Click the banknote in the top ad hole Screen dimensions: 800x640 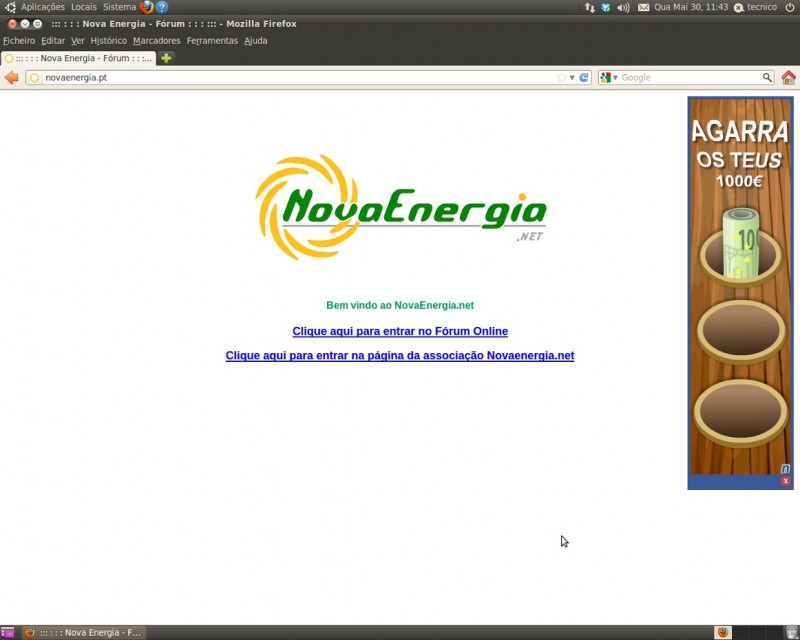(x=741, y=243)
